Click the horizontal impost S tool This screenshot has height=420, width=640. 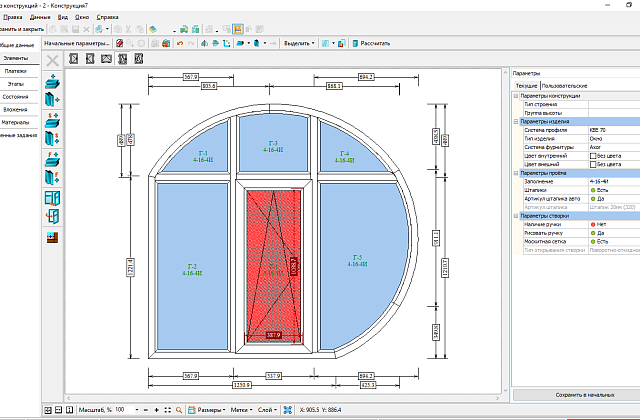tap(52, 120)
